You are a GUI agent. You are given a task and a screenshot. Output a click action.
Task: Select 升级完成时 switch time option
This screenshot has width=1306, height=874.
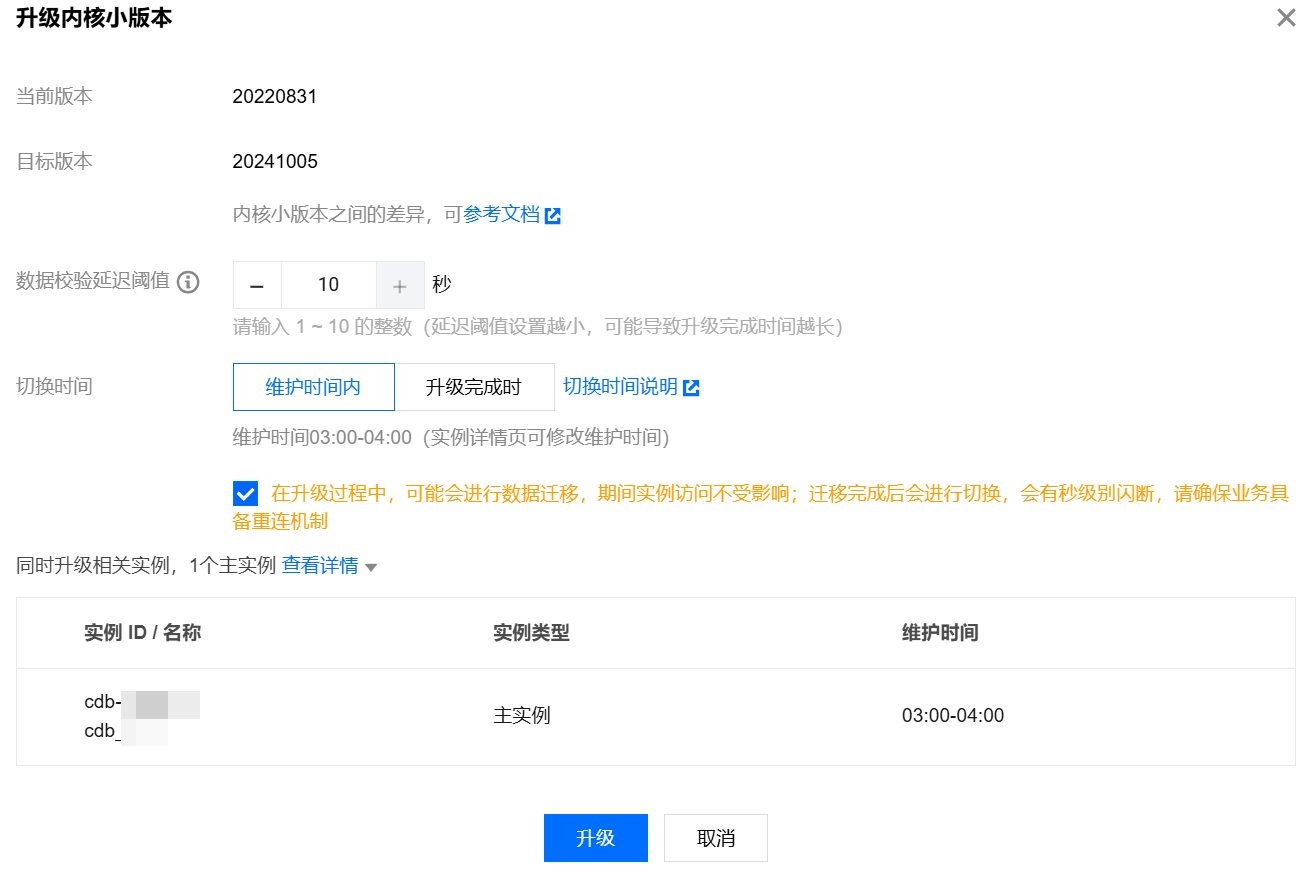(x=474, y=387)
